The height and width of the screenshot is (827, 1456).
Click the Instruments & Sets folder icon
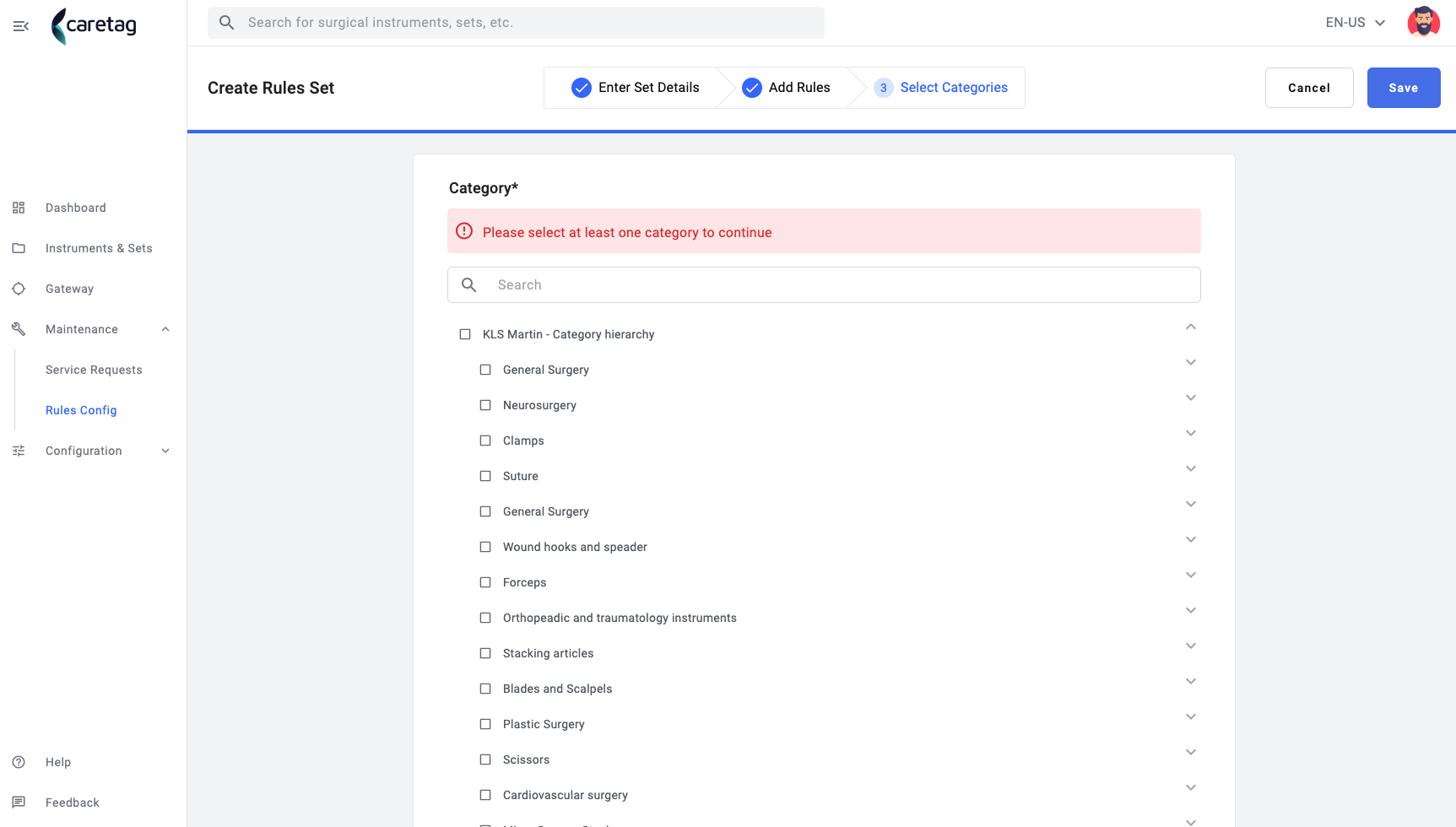tap(19, 248)
